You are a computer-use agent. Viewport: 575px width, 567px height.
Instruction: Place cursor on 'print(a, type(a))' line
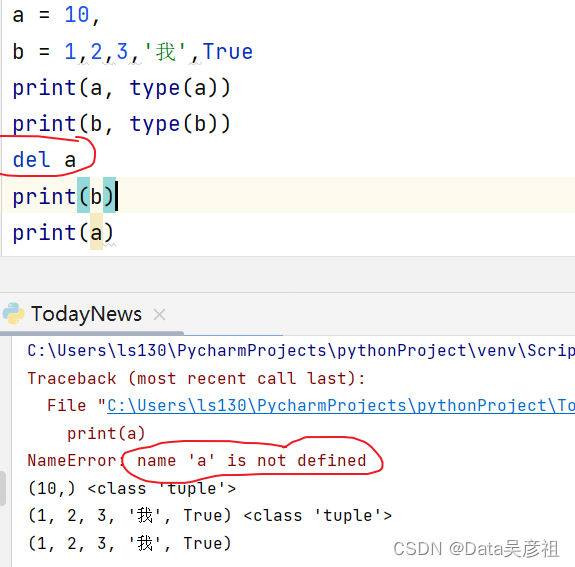[x=122, y=88]
